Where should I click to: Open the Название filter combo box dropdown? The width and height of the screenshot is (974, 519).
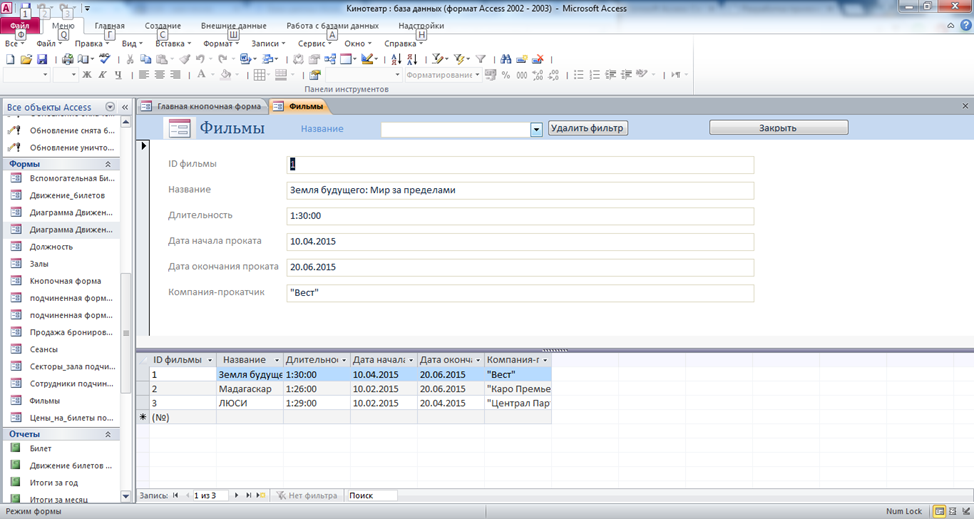(x=537, y=129)
